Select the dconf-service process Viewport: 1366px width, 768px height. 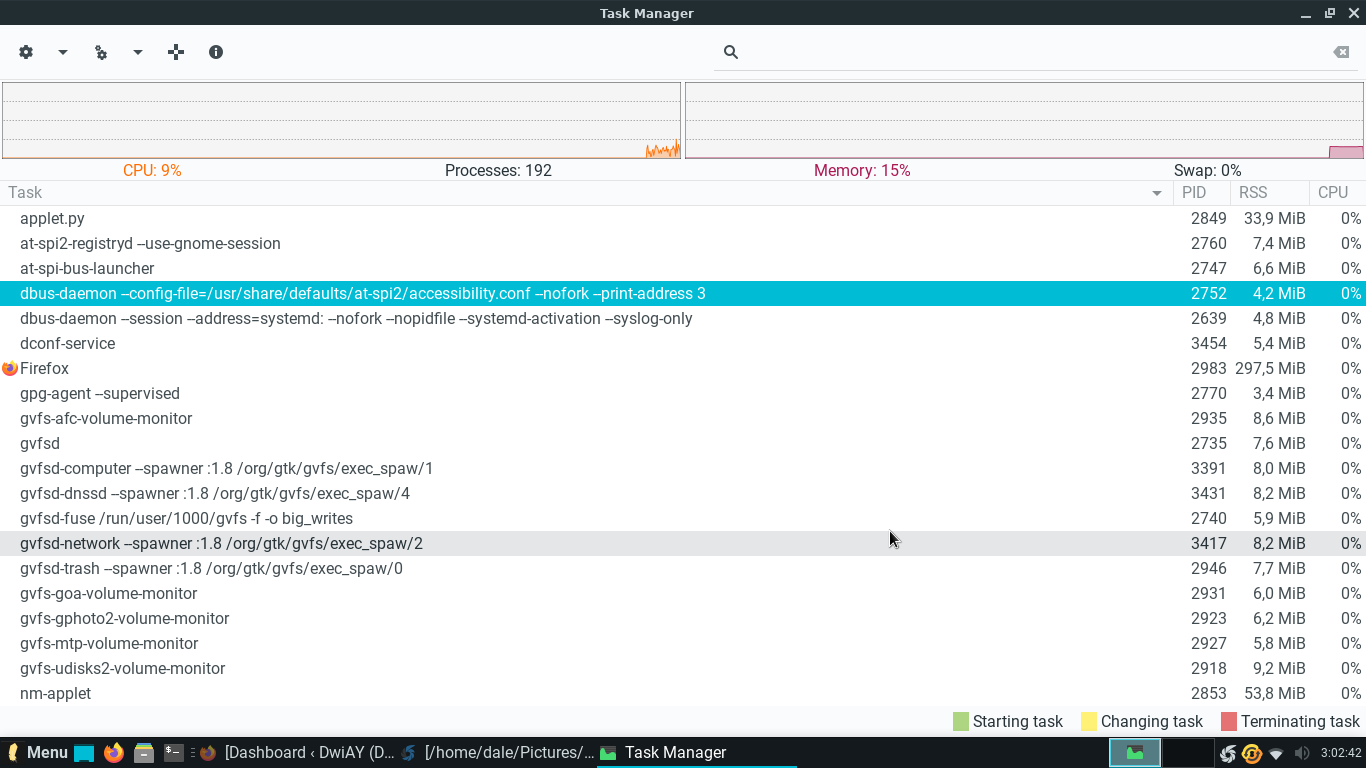(x=683, y=343)
